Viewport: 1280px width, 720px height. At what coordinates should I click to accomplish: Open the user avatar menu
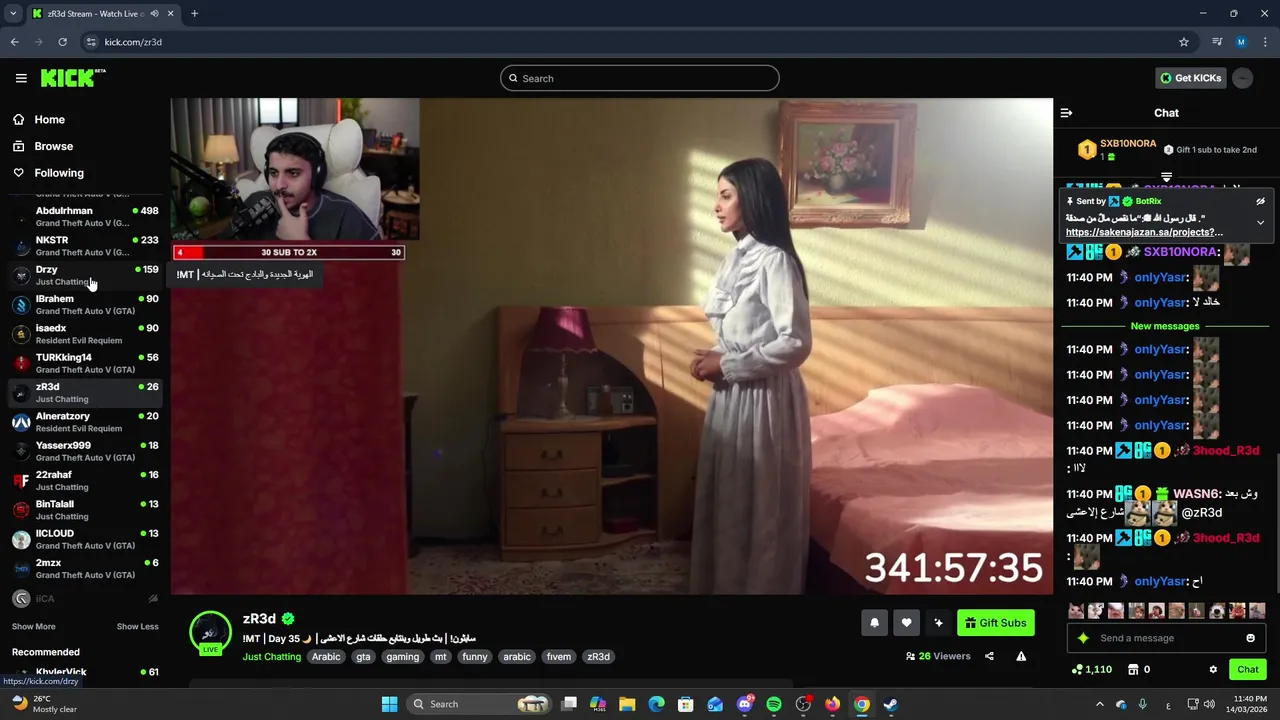1242,78
